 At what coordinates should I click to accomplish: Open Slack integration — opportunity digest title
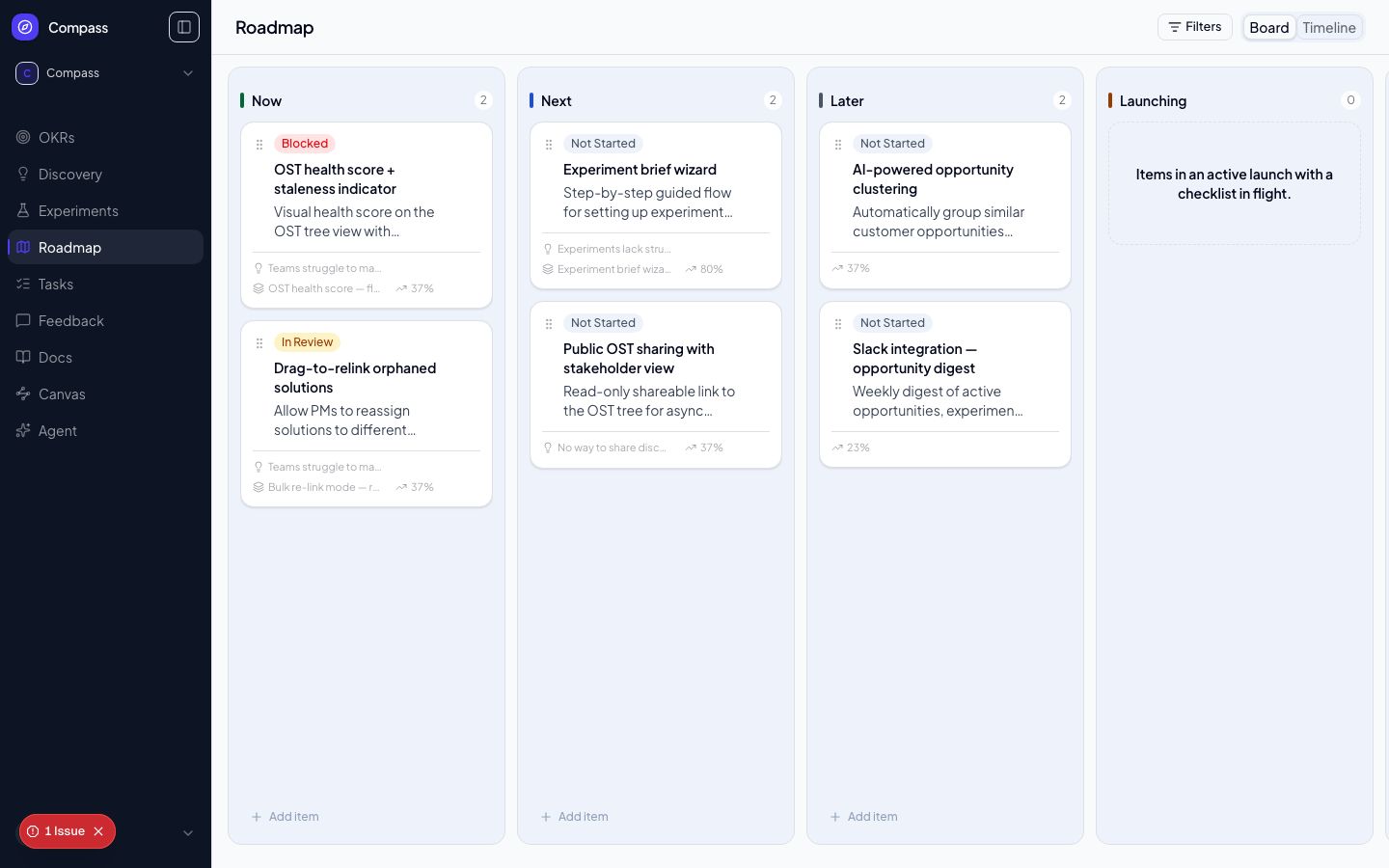click(x=914, y=359)
